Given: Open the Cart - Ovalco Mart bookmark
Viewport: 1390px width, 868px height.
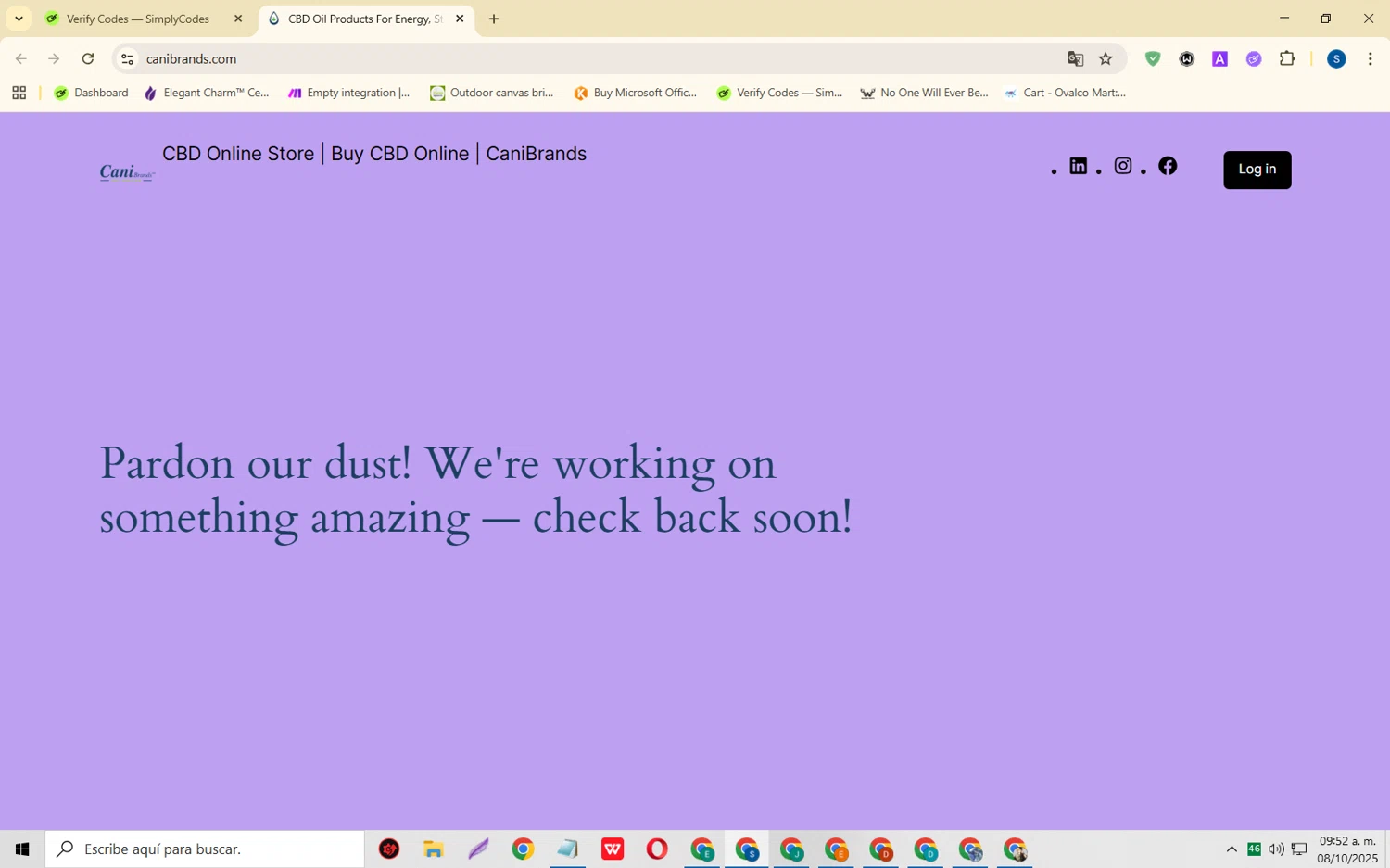Looking at the screenshot, I should [1065, 93].
